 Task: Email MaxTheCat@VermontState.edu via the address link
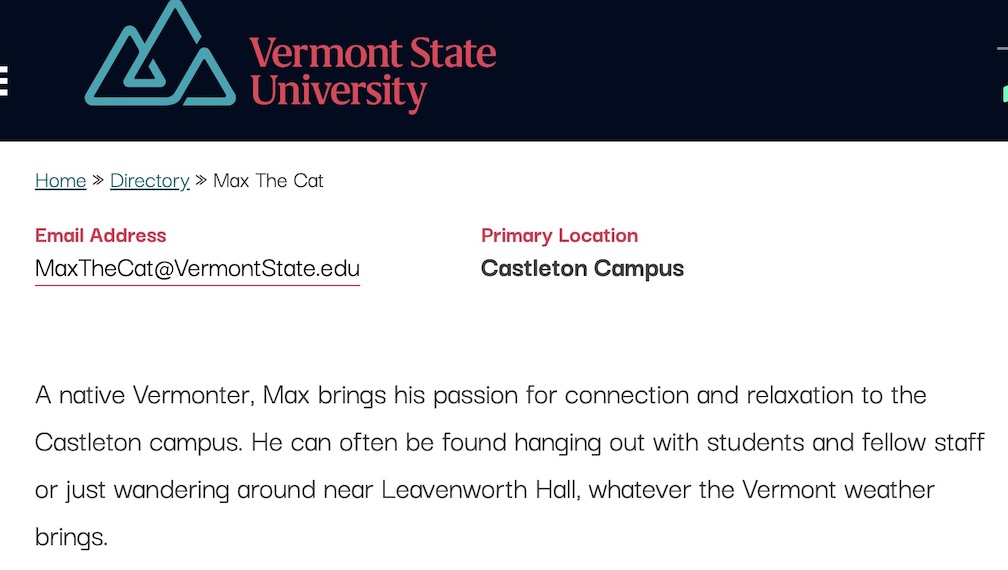197,269
